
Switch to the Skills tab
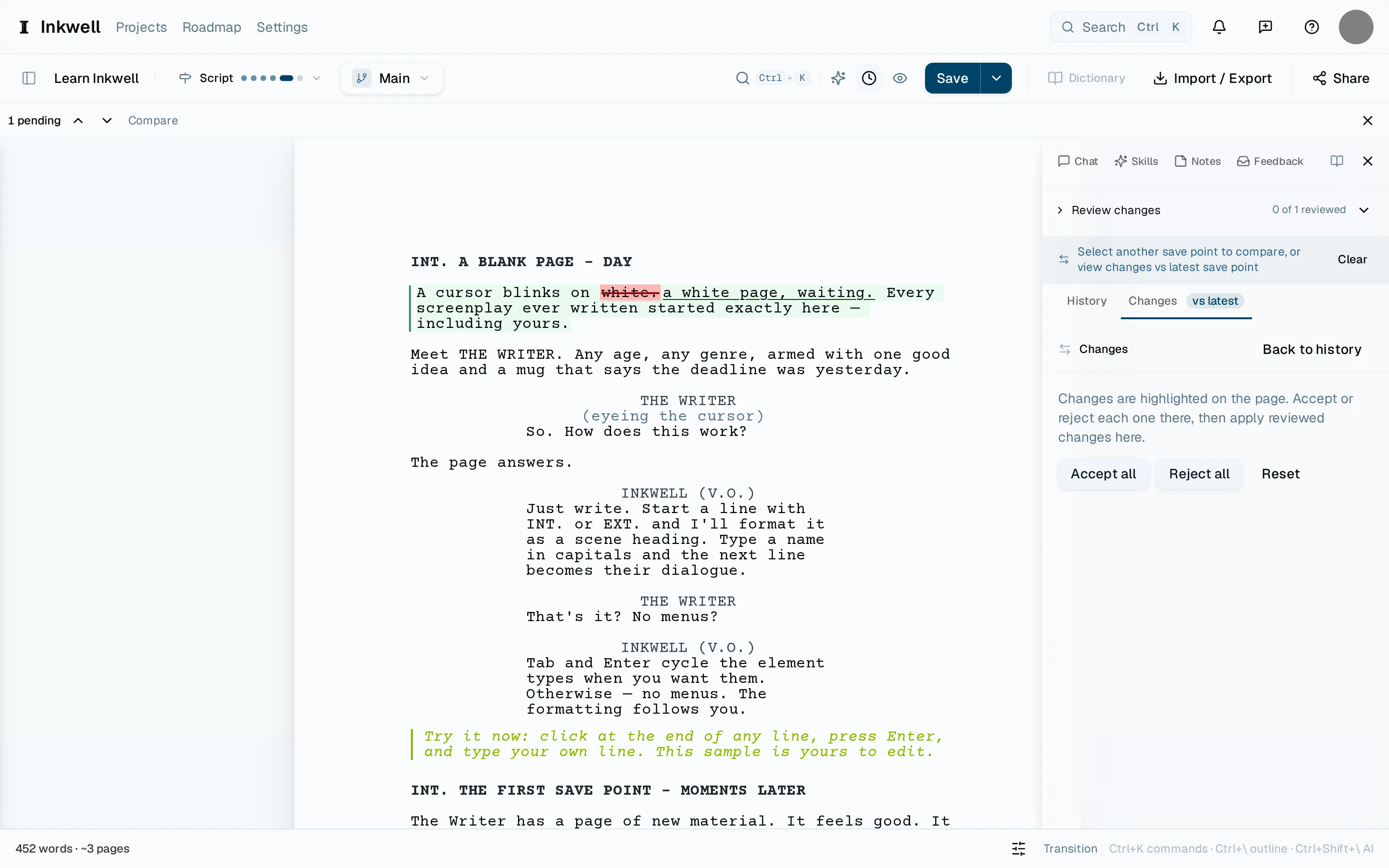click(x=1136, y=162)
